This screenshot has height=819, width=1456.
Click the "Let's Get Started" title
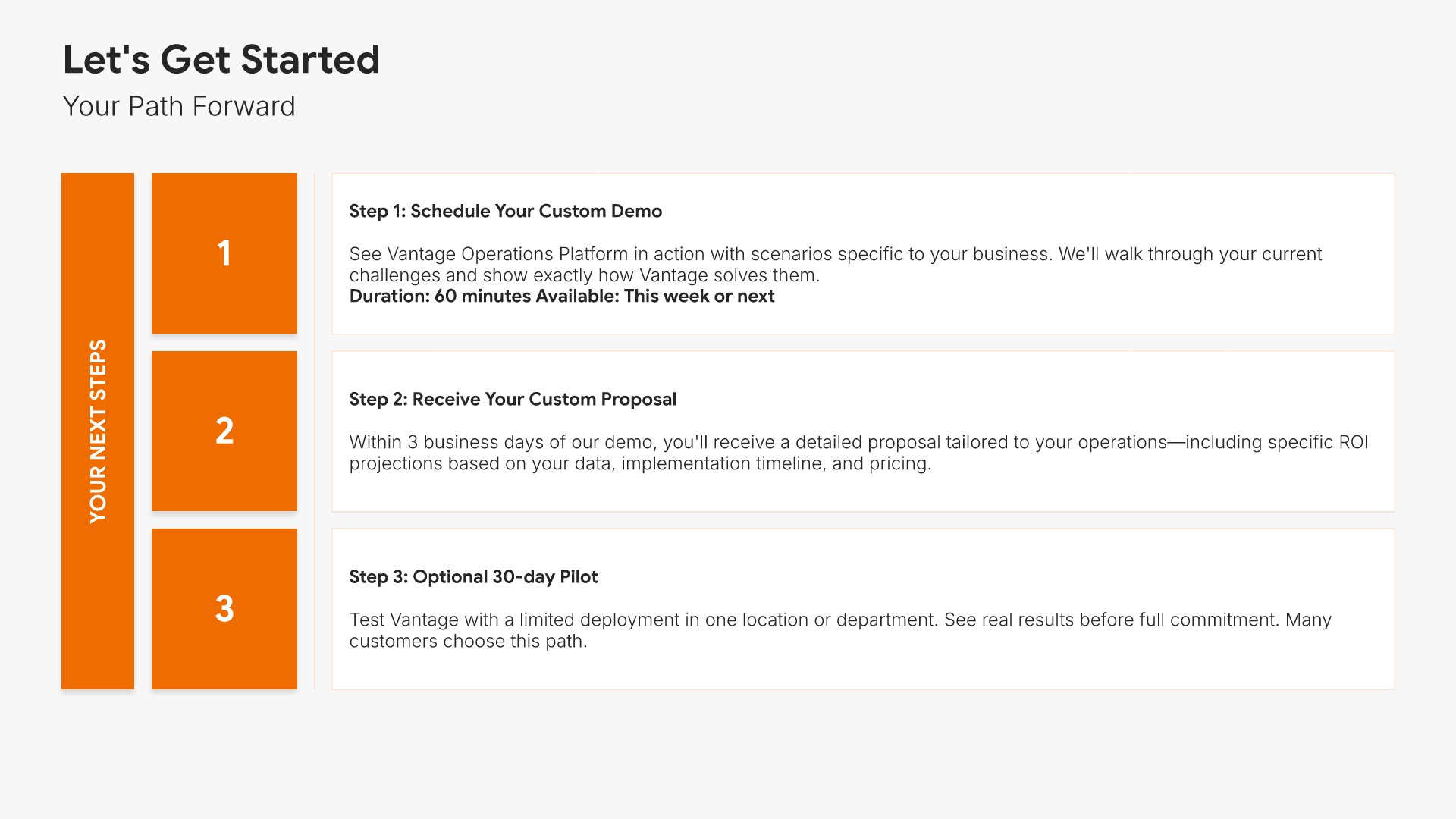221,59
